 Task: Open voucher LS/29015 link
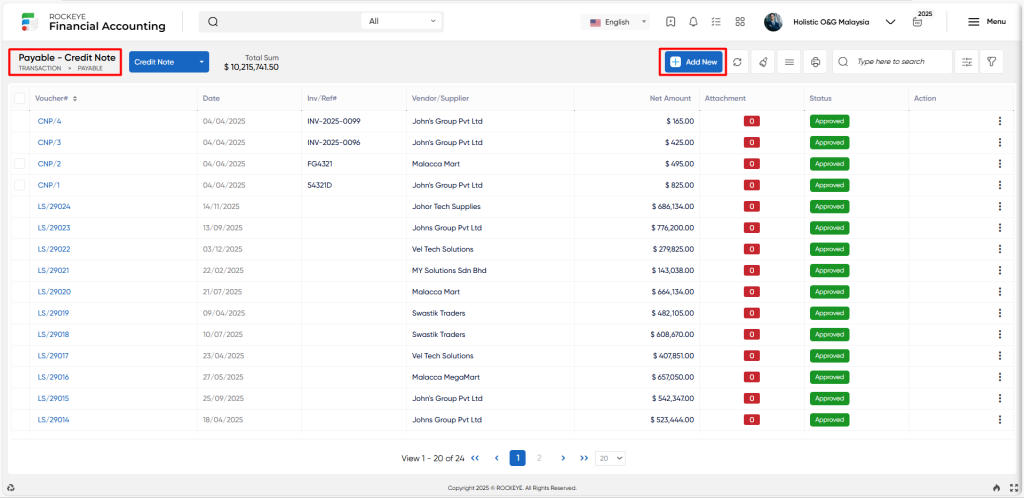coord(54,398)
